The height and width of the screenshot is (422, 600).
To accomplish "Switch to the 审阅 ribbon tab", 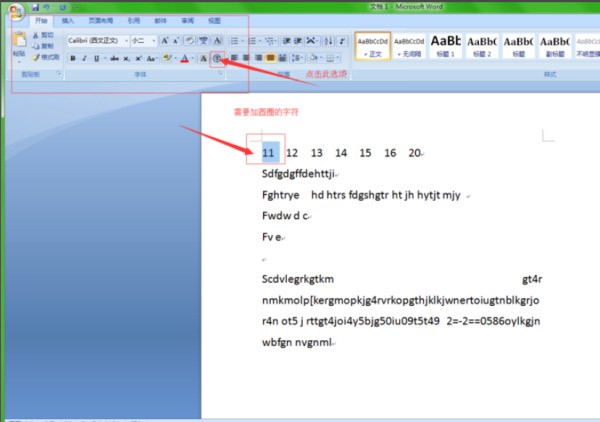I will coord(188,21).
